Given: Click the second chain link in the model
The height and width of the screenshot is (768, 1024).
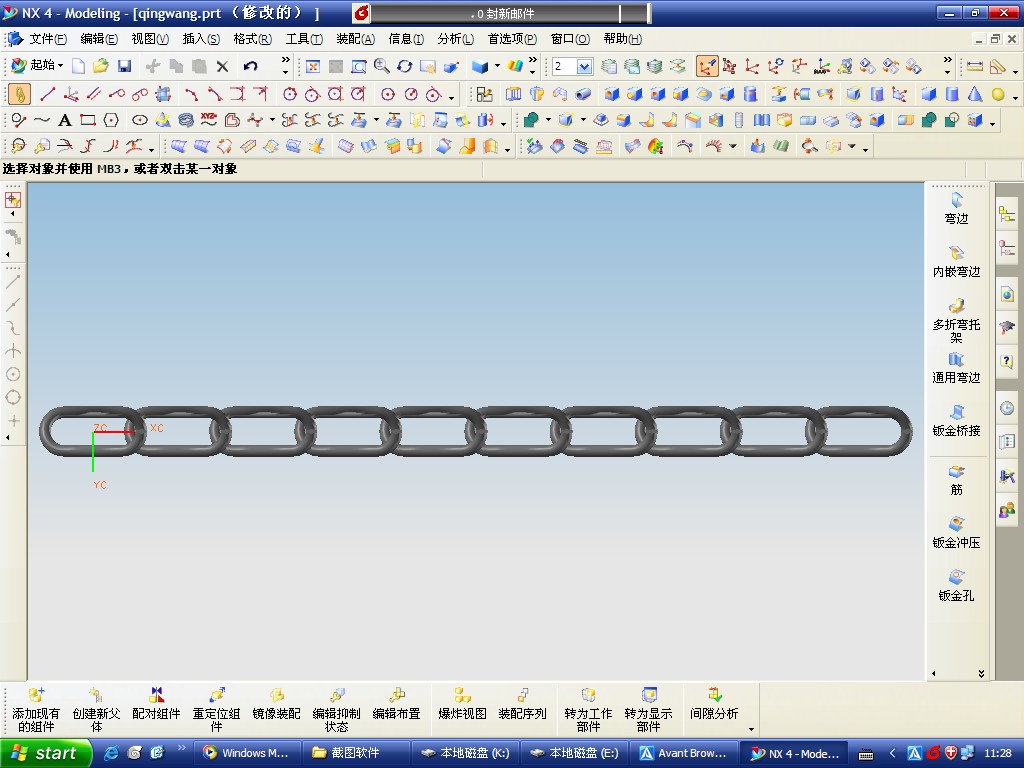Looking at the screenshot, I should (178, 431).
